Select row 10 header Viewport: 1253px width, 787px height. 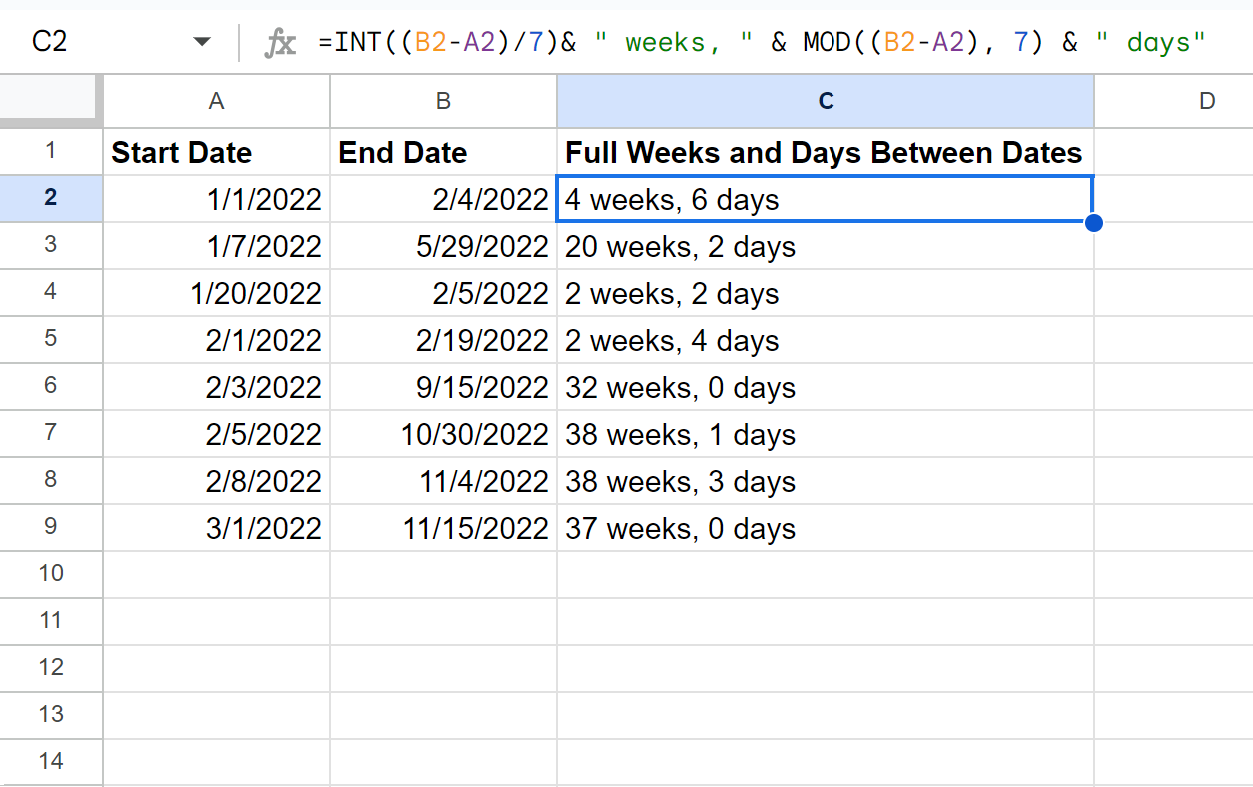51,575
